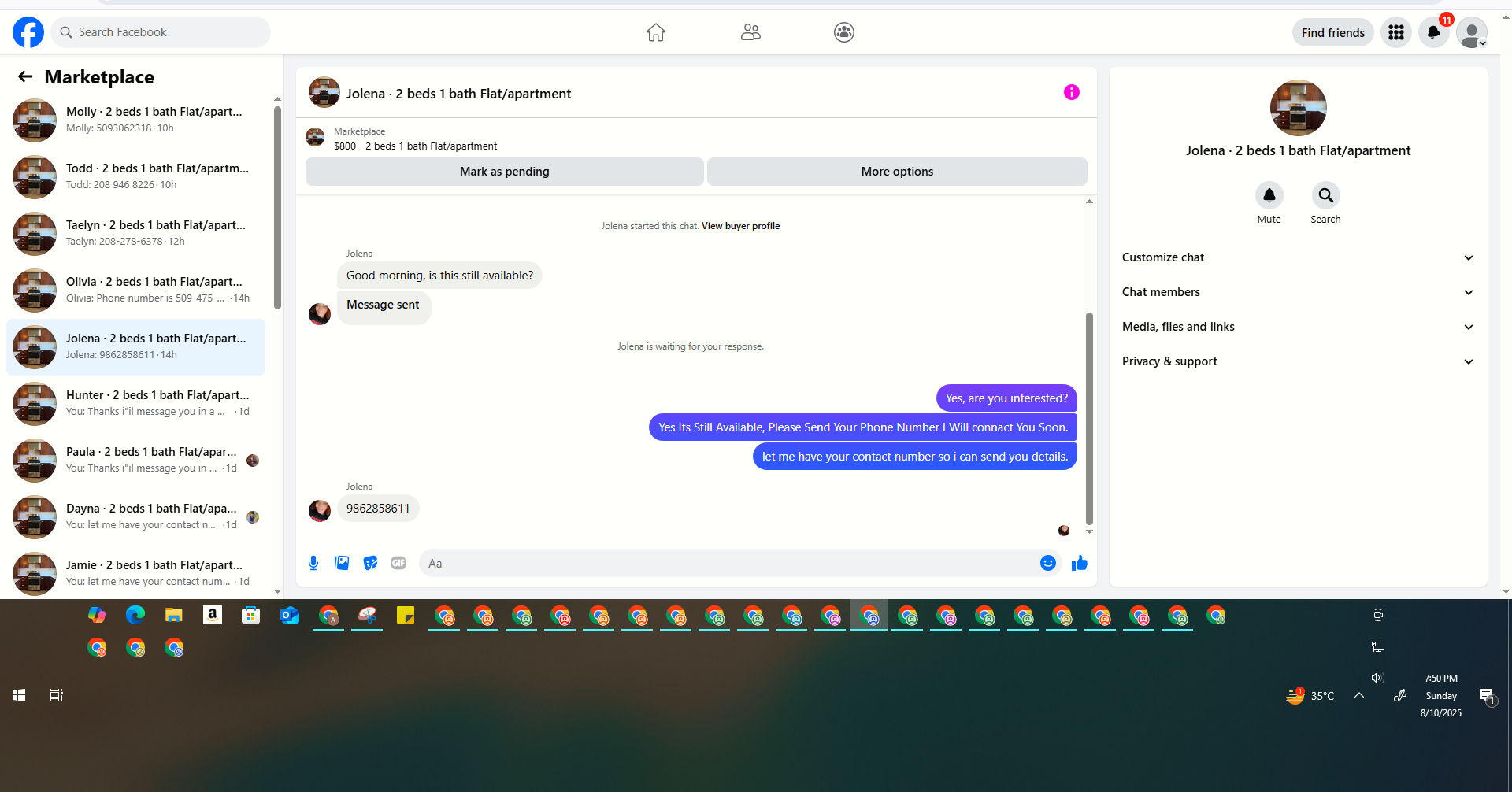This screenshot has height=792, width=1512.
Task: Click Mark as pending button
Action: (505, 172)
